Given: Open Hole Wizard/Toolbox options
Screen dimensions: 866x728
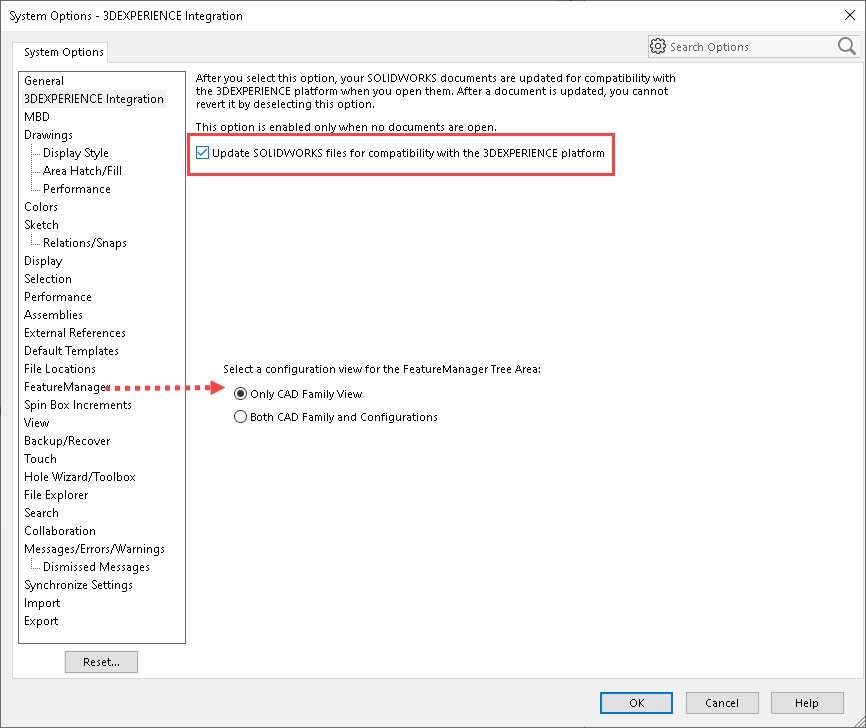Looking at the screenshot, I should [80, 477].
